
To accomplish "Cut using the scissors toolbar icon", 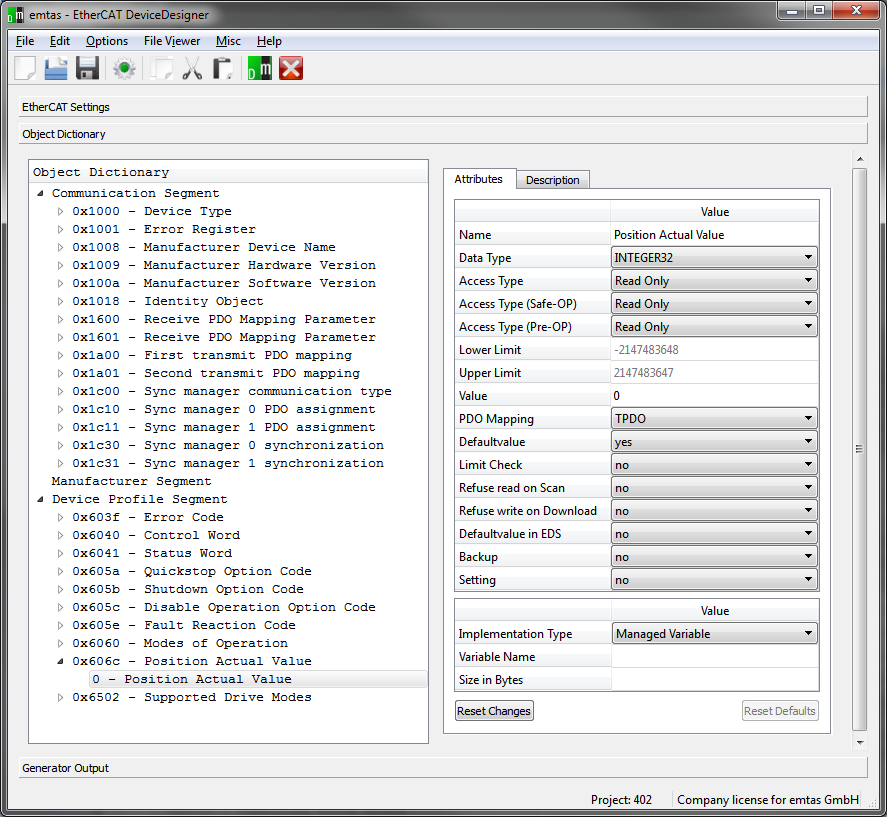I will (191, 68).
